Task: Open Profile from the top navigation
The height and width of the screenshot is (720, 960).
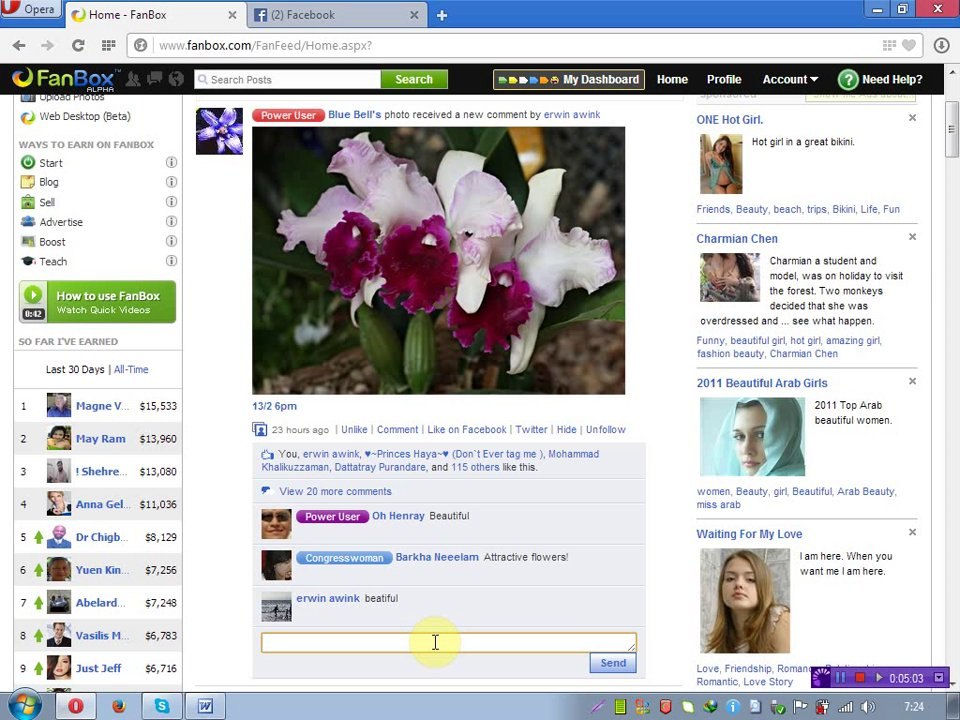Action: click(x=724, y=80)
